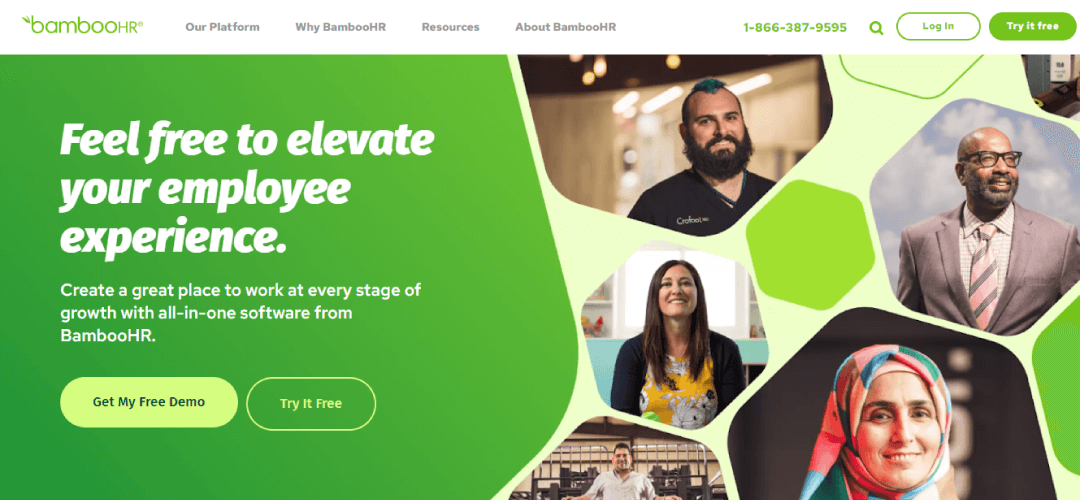1080x500 pixels.
Task: Click the header Try it free button
Action: pos(1032,26)
